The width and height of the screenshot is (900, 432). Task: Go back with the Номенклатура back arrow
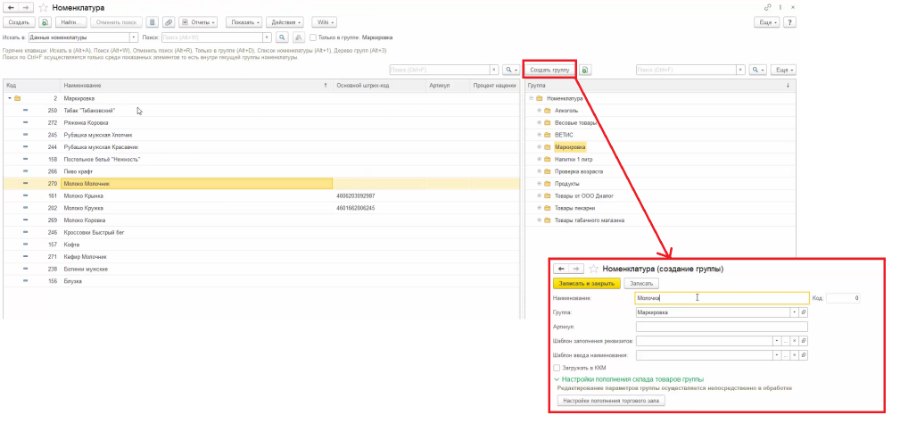(x=11, y=8)
